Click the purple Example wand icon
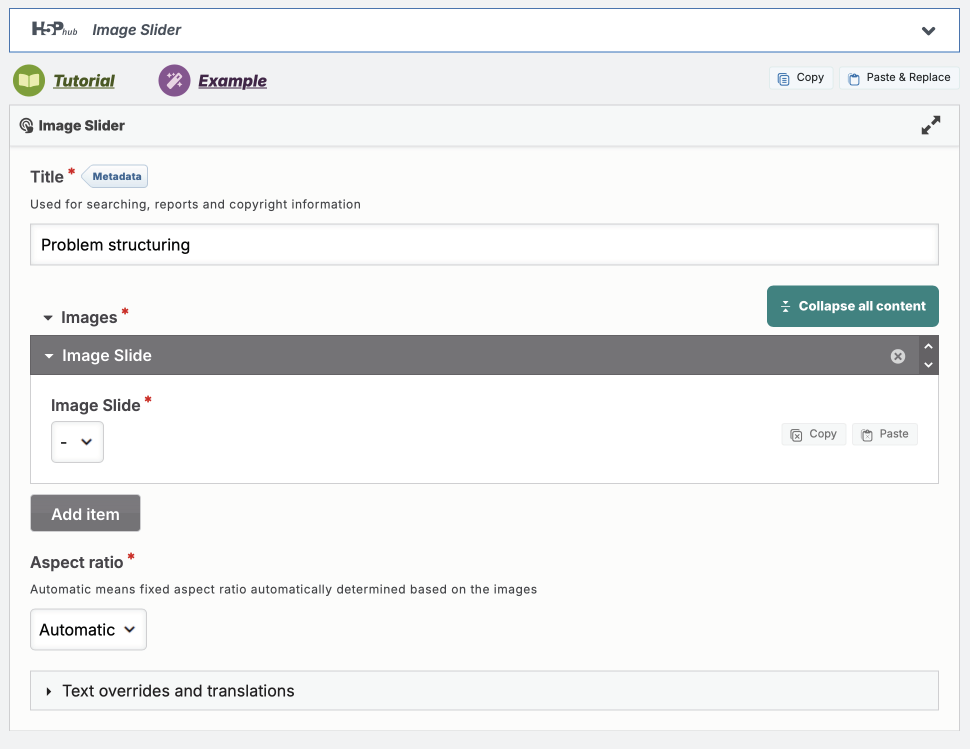970x749 pixels. (174, 81)
